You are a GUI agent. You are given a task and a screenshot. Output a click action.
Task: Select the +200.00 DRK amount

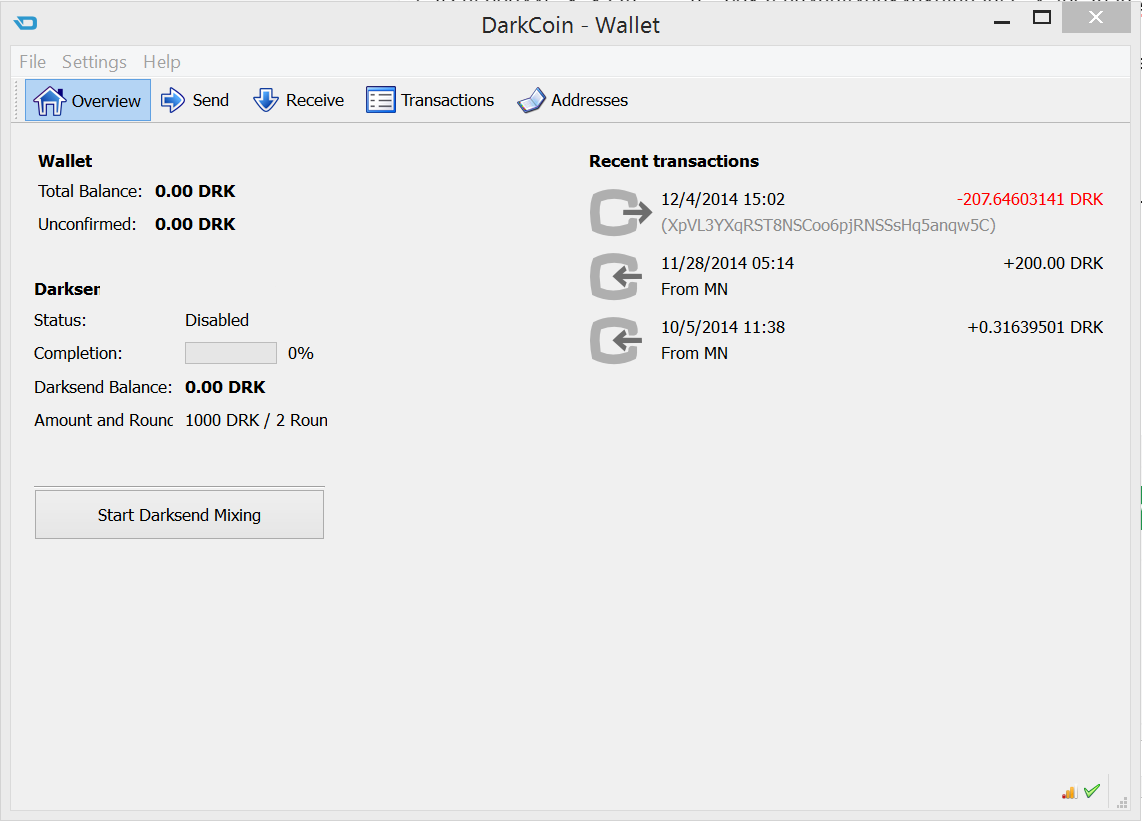coord(1053,263)
